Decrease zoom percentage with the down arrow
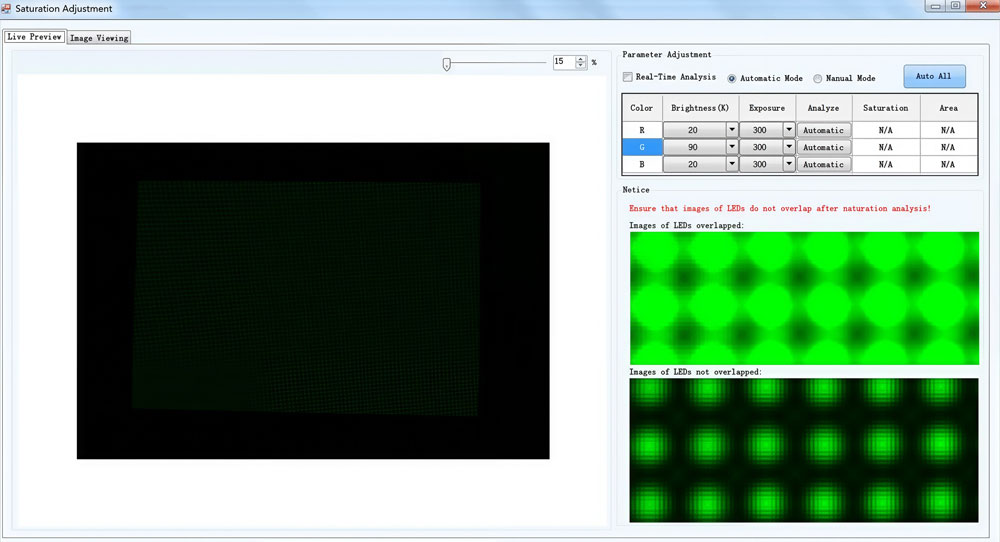Viewport: 1000px width, 542px height. coord(580,65)
